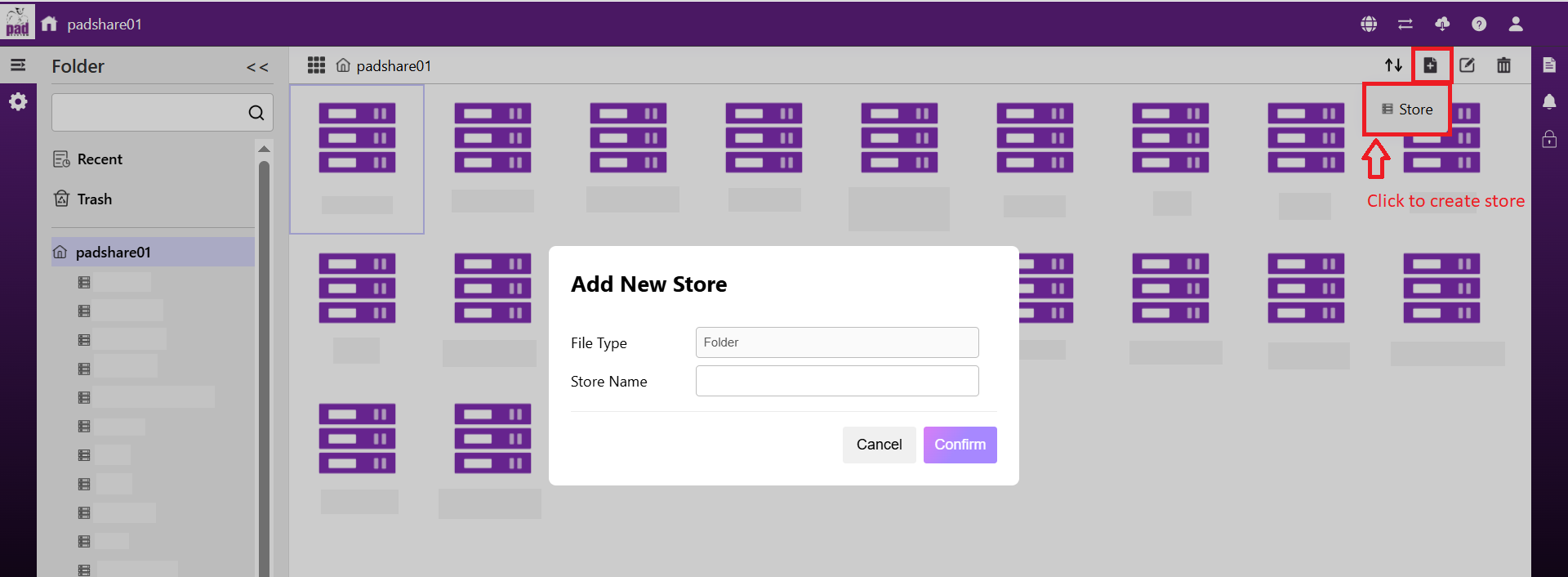Click the add new file icon
The width and height of the screenshot is (1568, 577).
[x=1430, y=65]
